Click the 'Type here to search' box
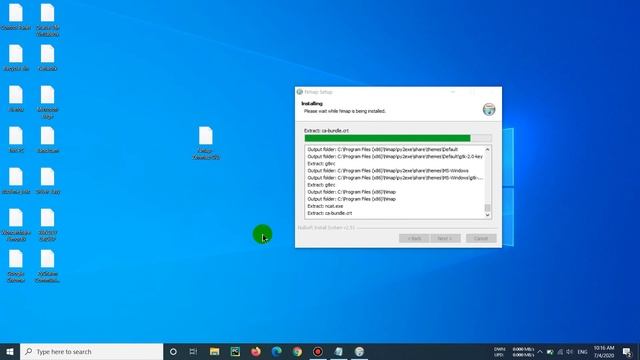 91,352
